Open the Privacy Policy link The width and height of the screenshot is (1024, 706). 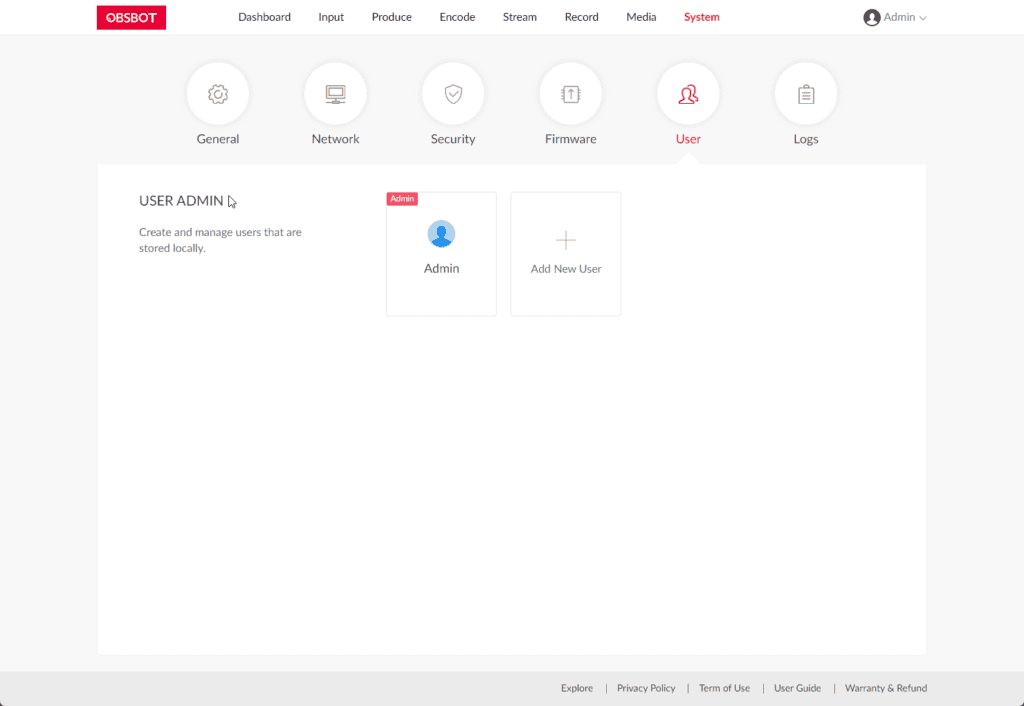(646, 688)
